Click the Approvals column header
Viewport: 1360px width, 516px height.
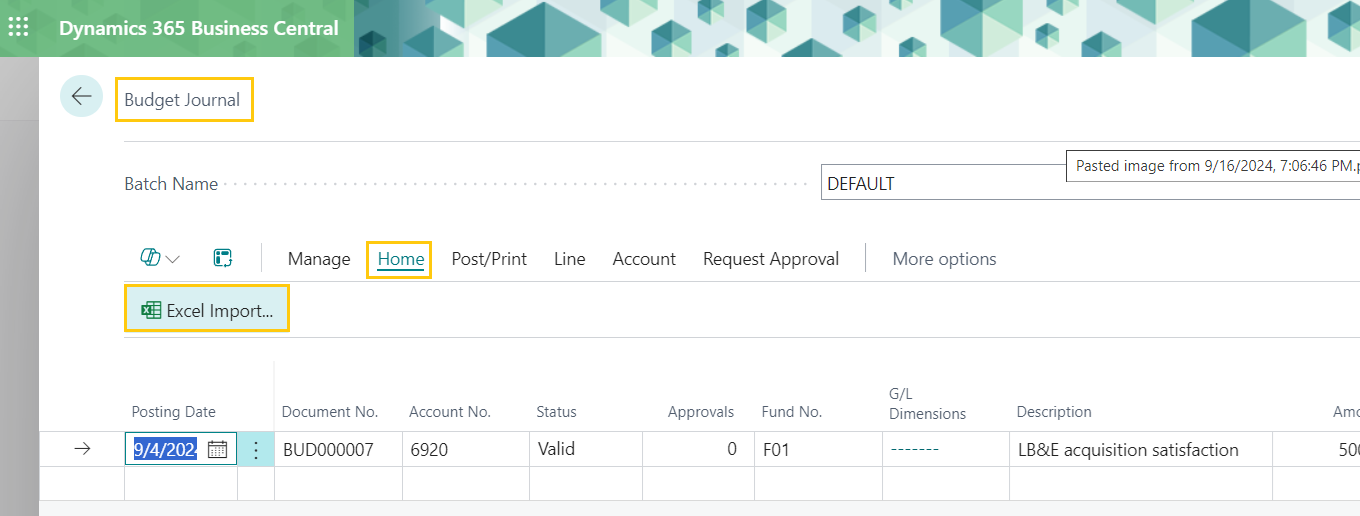click(701, 412)
